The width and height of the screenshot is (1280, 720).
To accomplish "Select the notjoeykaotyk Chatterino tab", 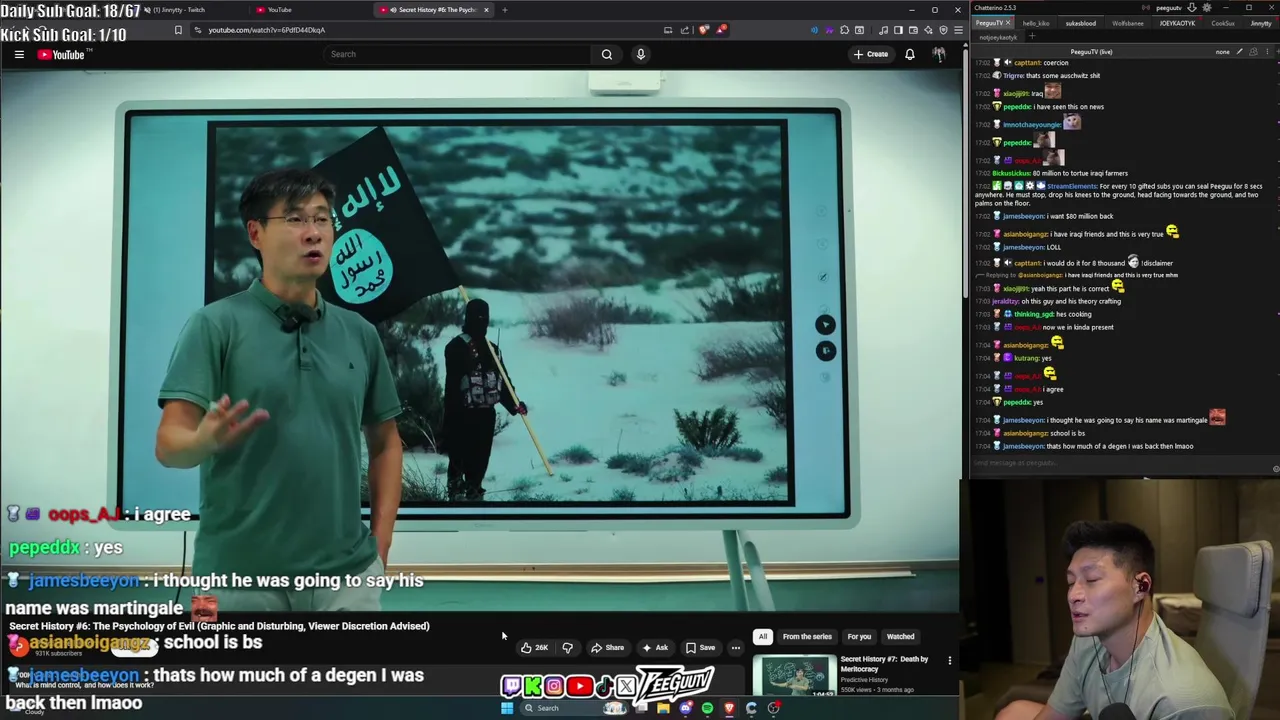I will (x=997, y=37).
